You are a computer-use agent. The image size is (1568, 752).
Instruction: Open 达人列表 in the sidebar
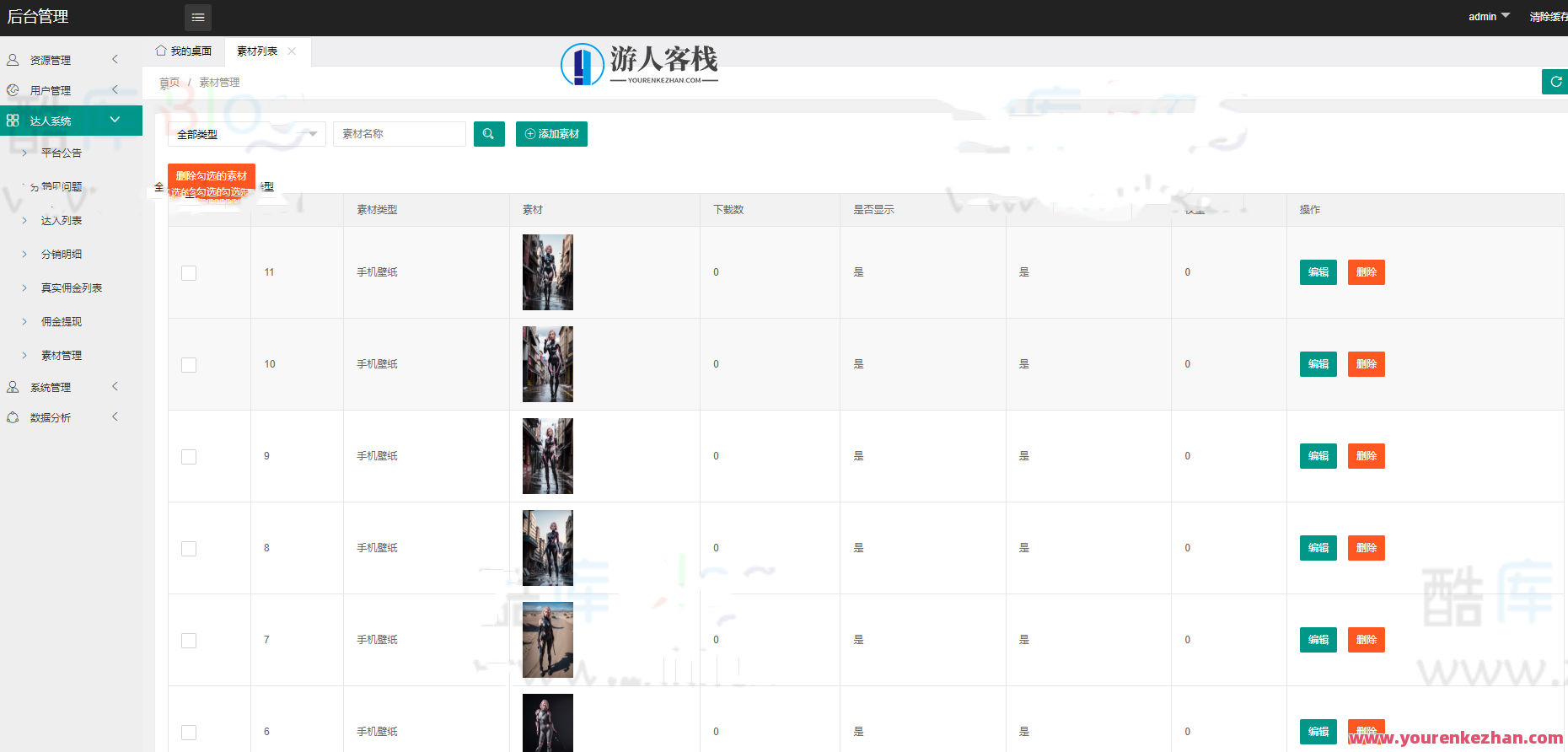pyautogui.click(x=62, y=221)
